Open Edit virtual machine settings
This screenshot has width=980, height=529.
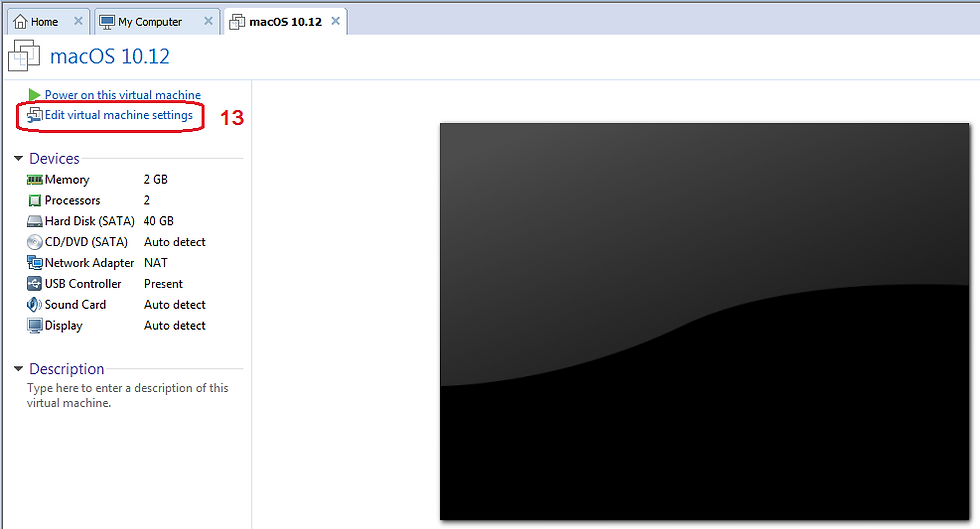coord(119,115)
